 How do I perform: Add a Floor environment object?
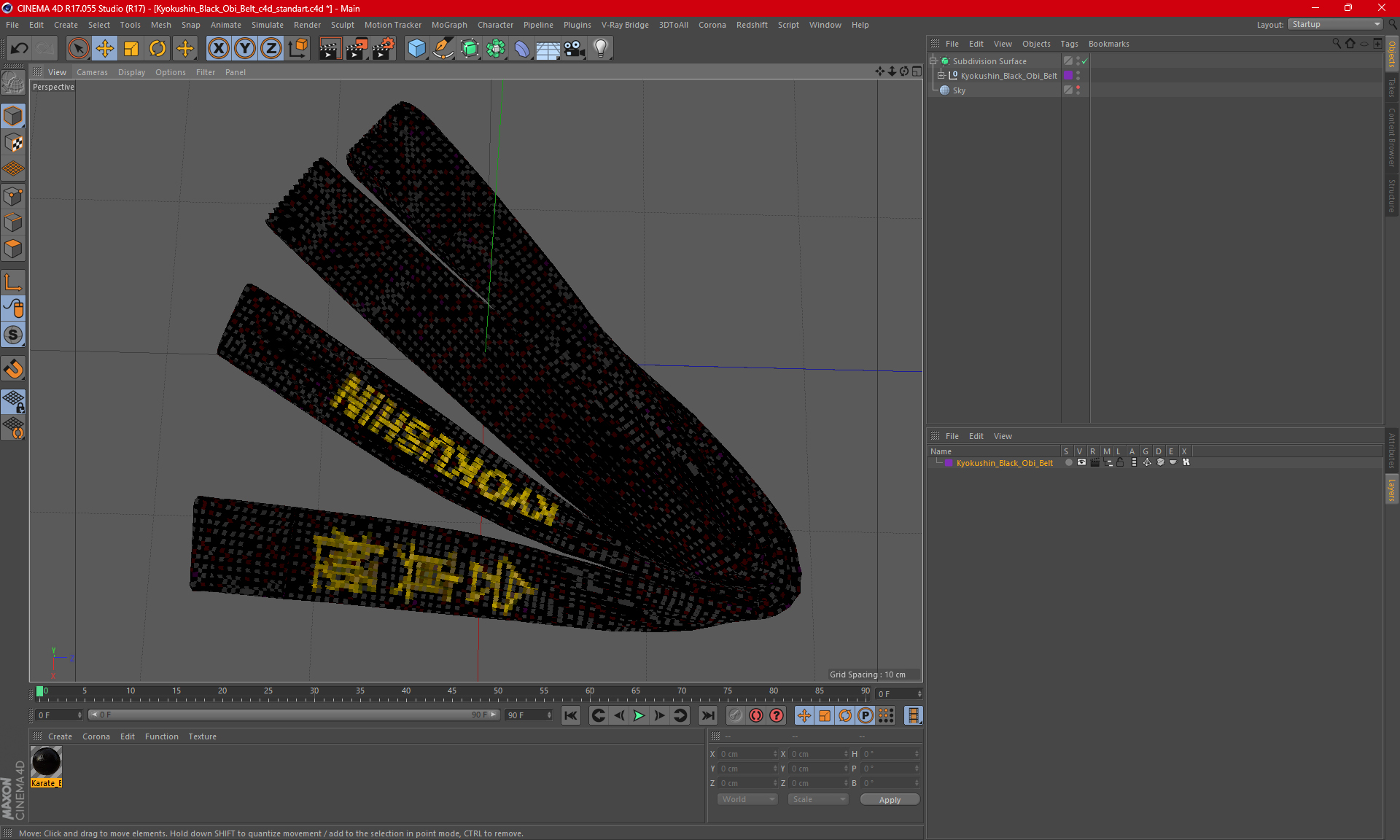click(x=548, y=49)
